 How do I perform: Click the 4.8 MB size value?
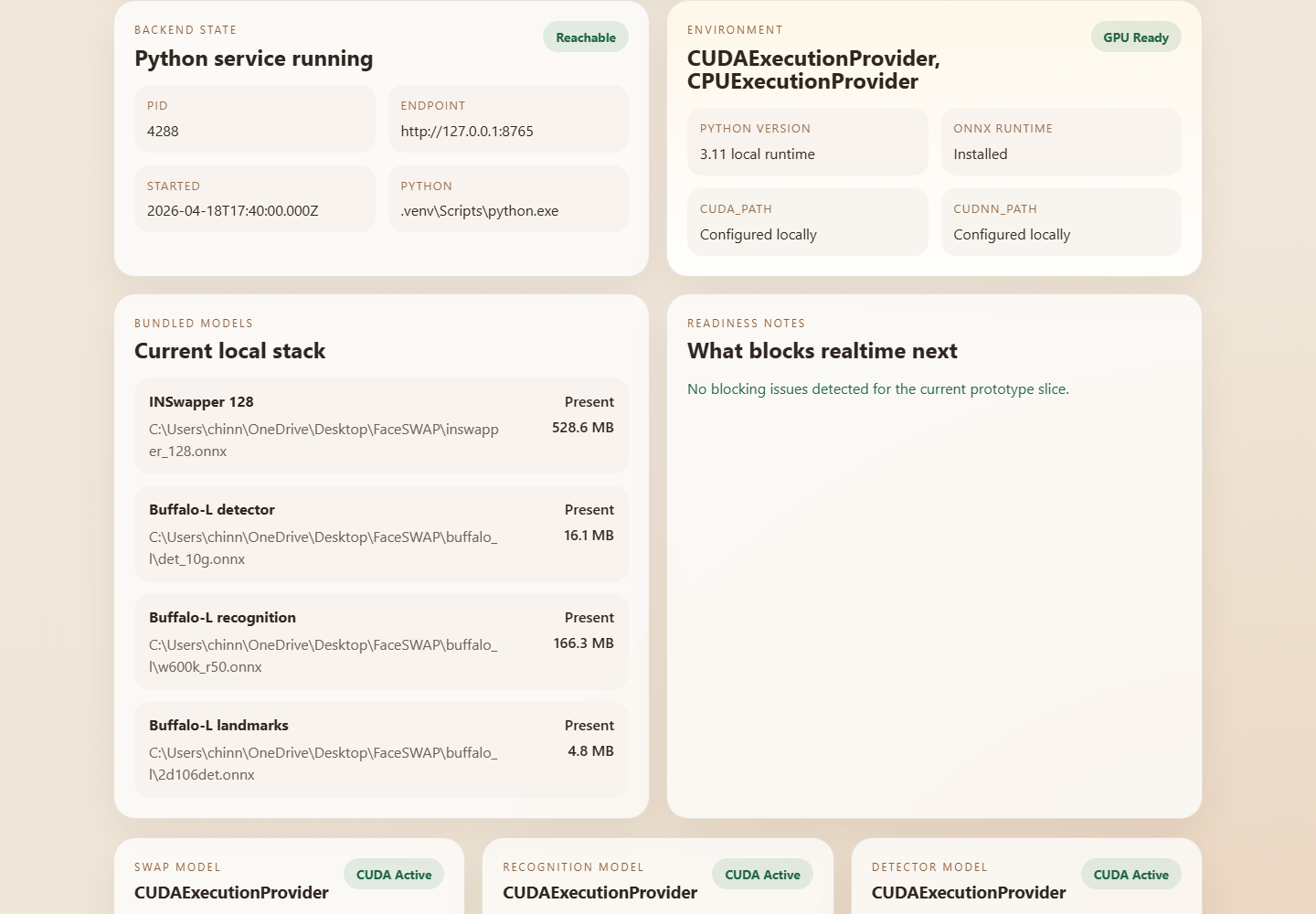[x=590, y=751]
